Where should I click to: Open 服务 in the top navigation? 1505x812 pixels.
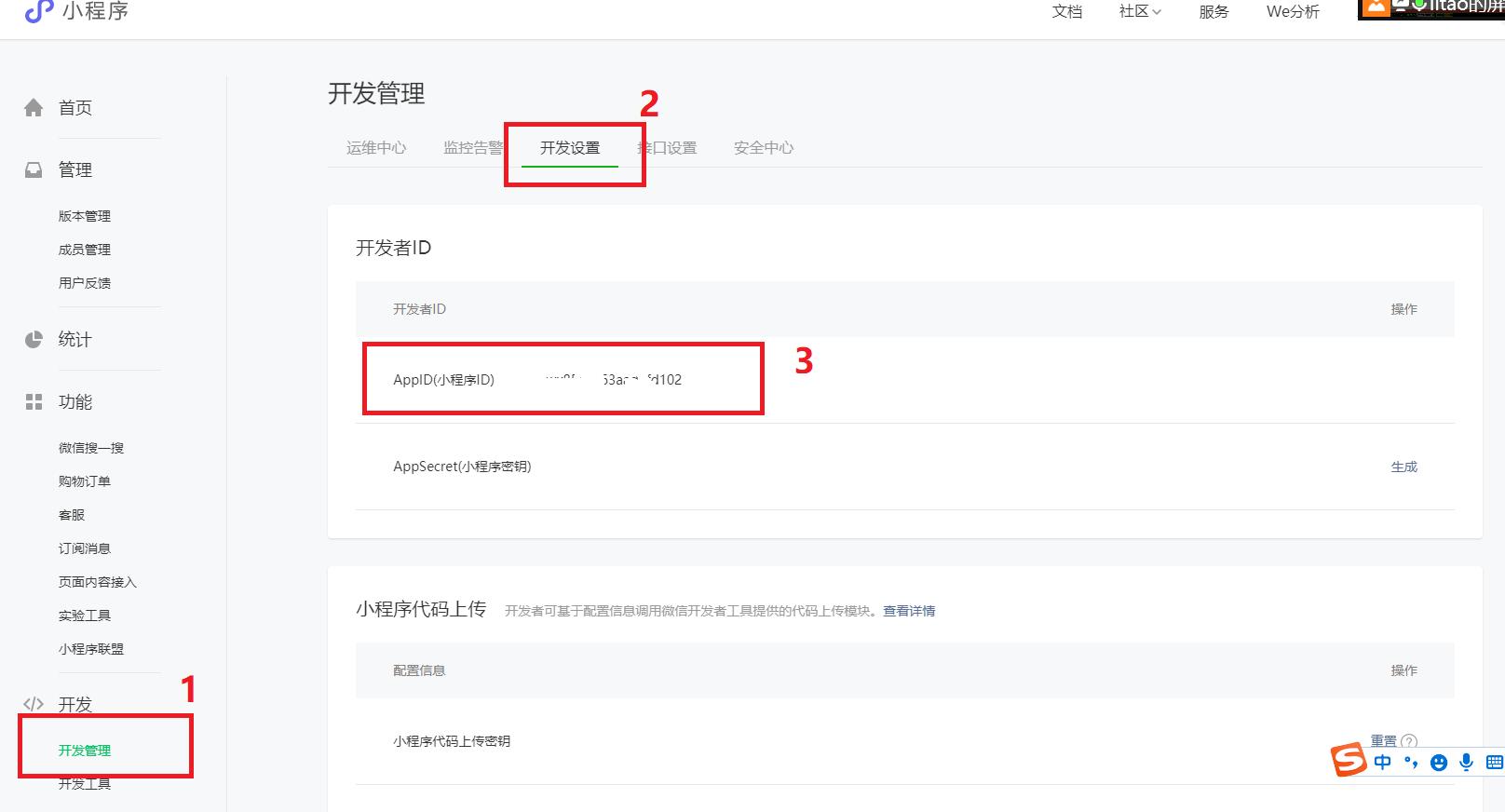1213,11
